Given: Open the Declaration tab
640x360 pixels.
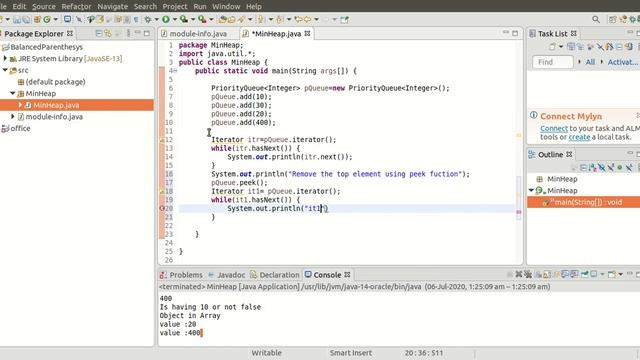Looking at the screenshot, I should 275,275.
